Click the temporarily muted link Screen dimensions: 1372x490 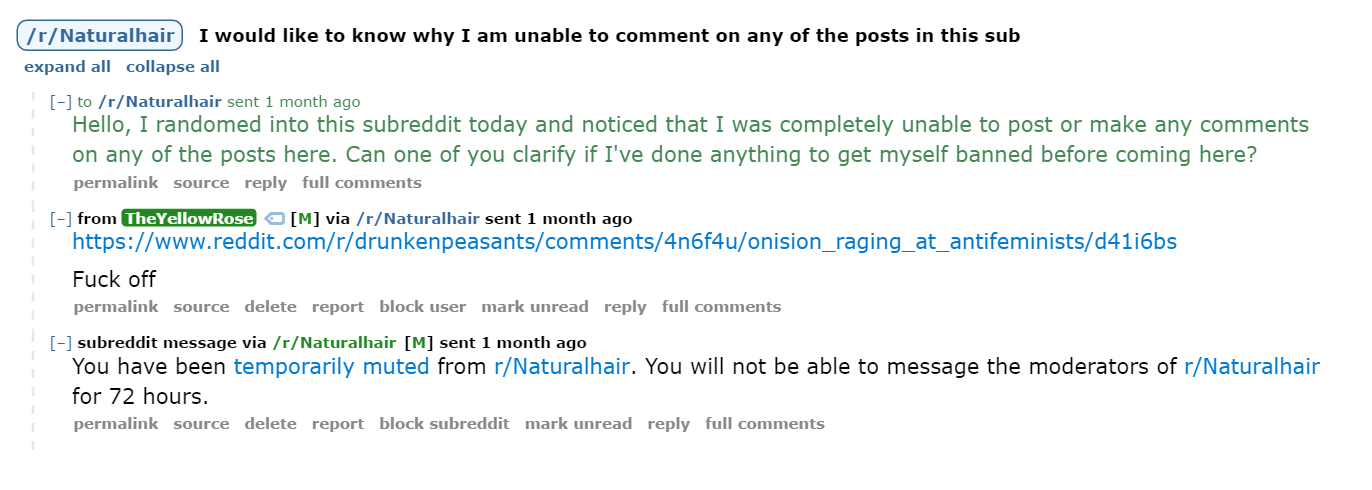tap(331, 367)
